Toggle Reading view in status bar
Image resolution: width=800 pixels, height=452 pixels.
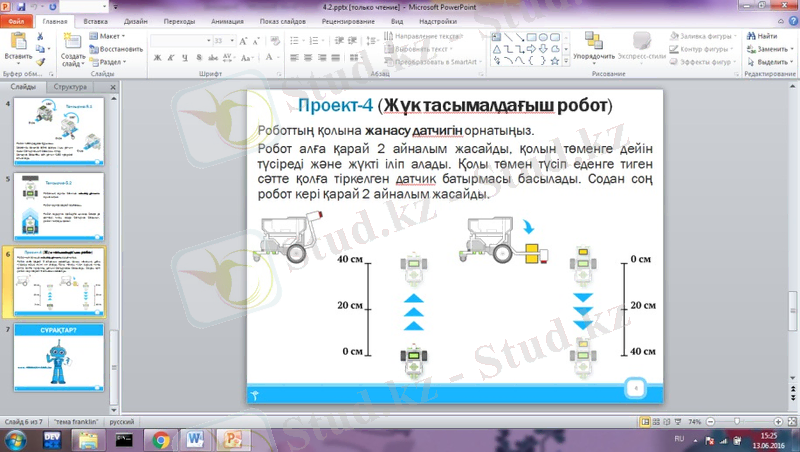coord(665,423)
